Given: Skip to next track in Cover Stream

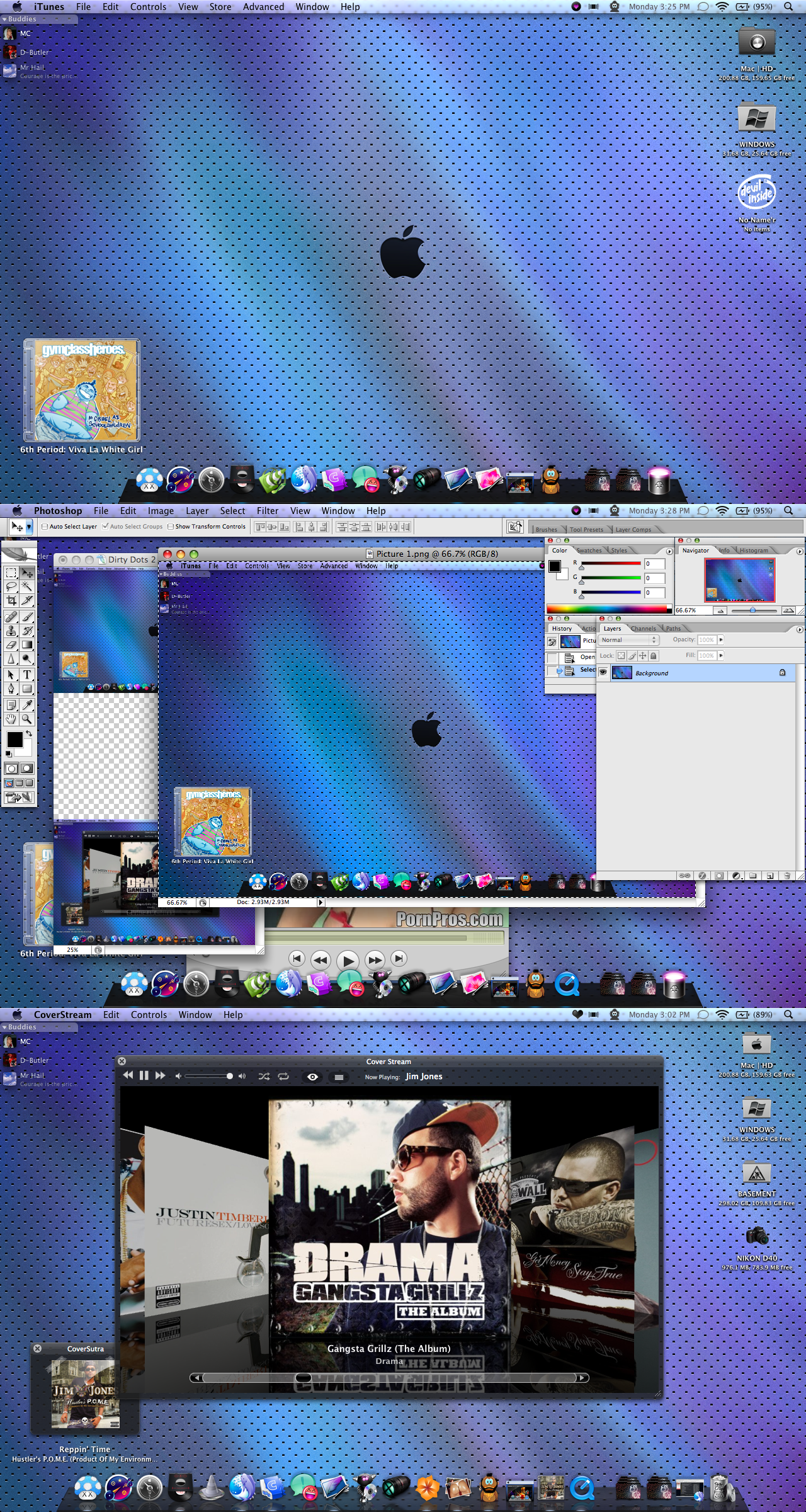Looking at the screenshot, I should point(160,1075).
